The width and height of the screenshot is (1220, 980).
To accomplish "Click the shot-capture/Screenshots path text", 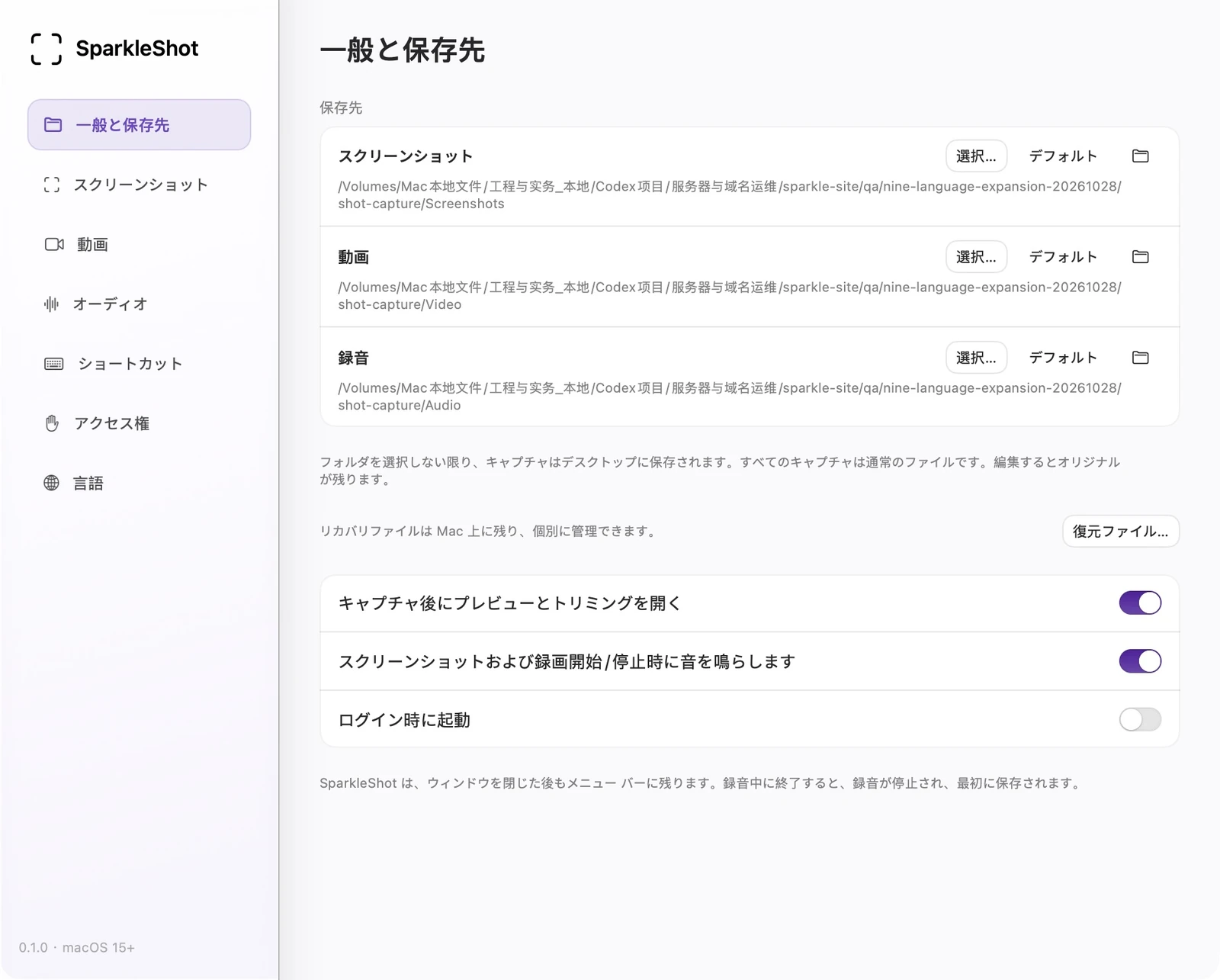I will click(730, 194).
